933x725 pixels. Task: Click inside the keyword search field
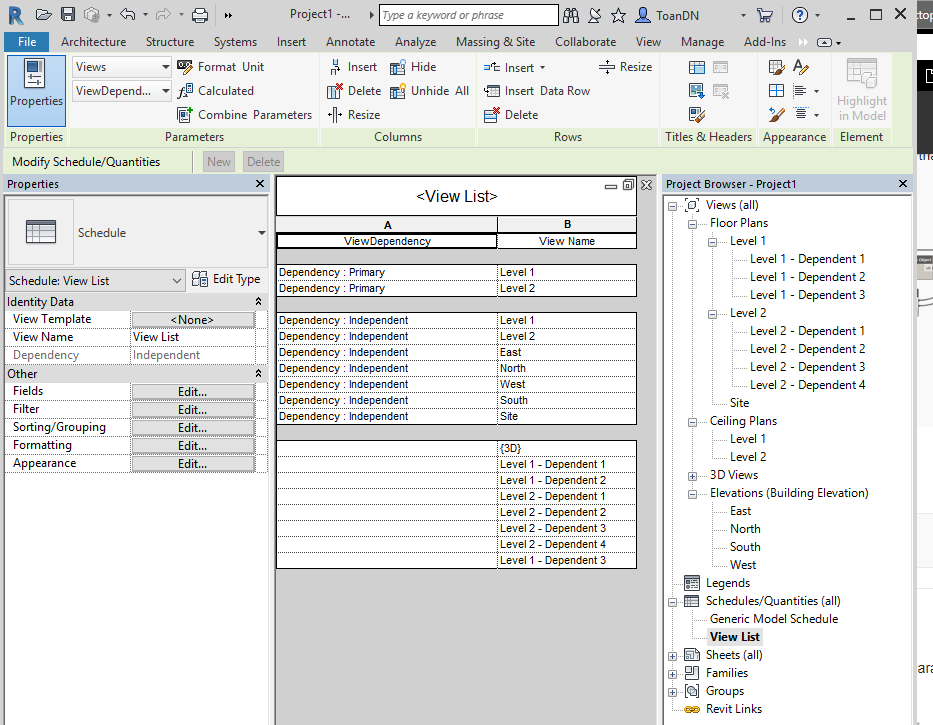(468, 15)
